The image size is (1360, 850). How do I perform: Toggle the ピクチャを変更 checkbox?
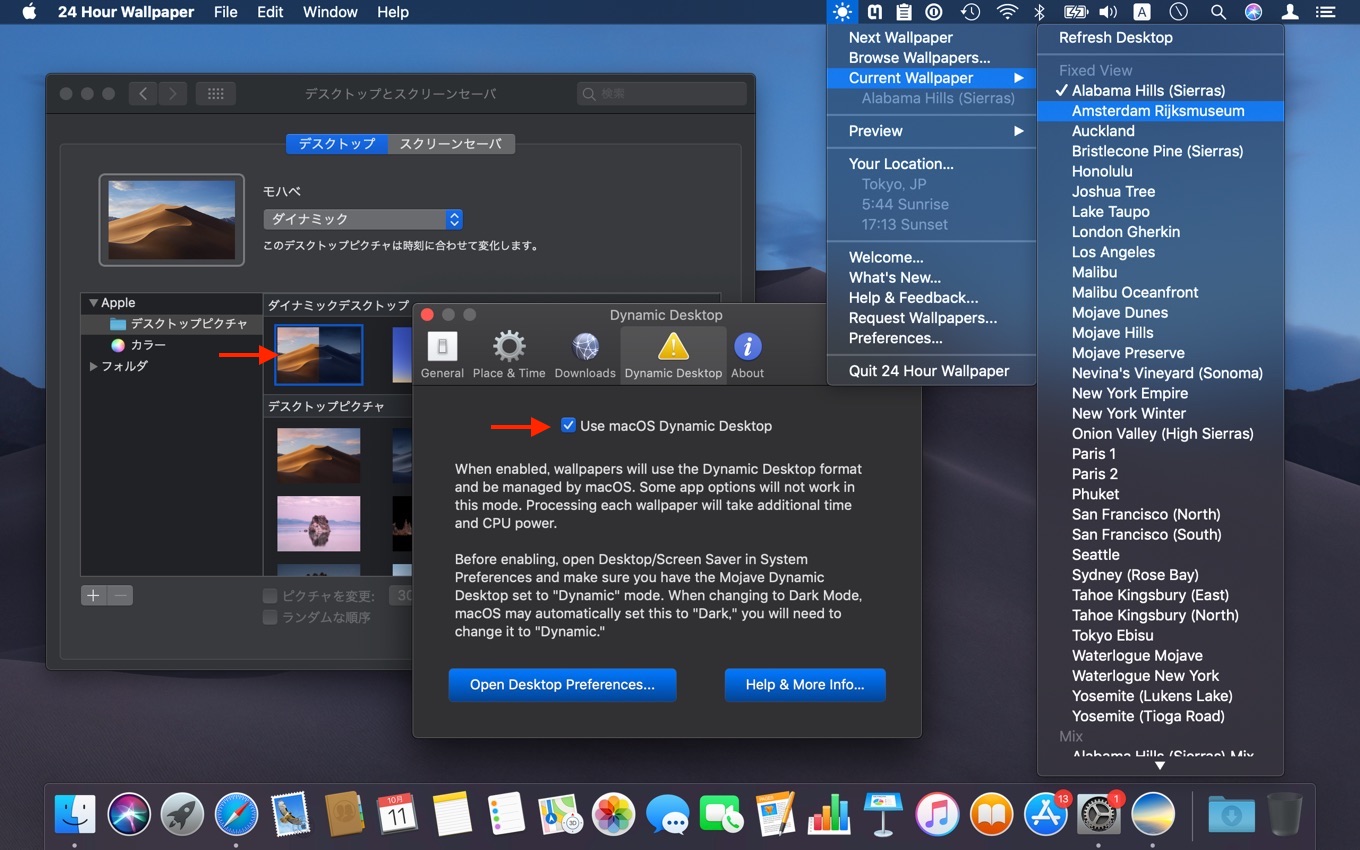point(270,596)
